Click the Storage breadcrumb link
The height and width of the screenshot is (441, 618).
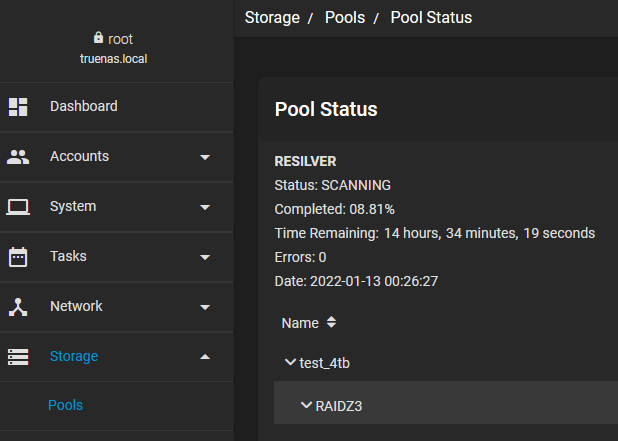pos(272,18)
